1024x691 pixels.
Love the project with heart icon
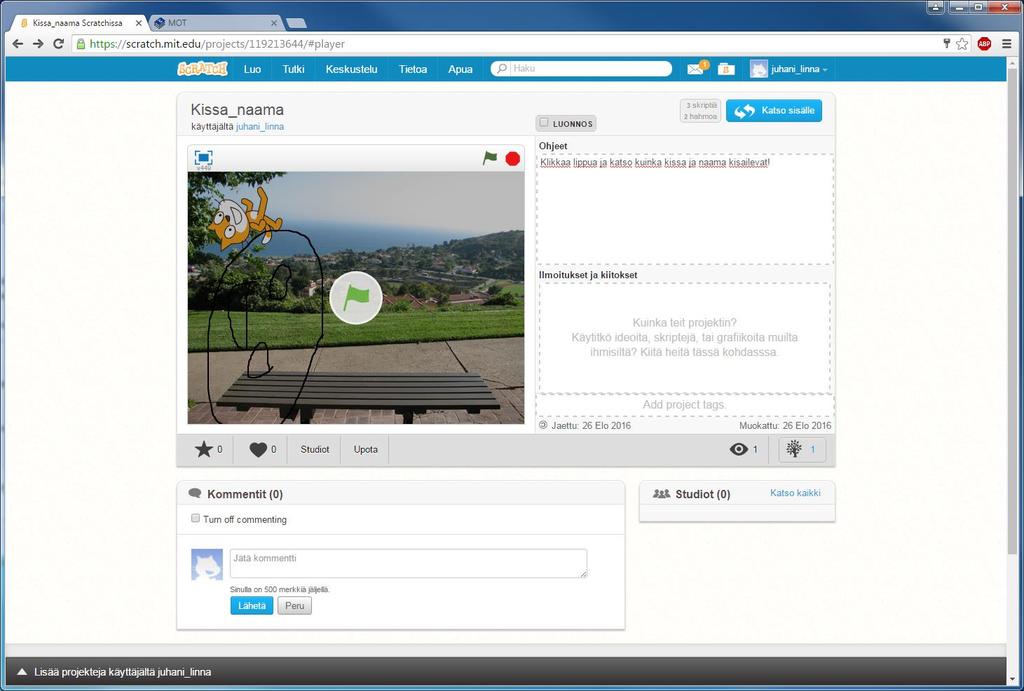[x=258, y=449]
